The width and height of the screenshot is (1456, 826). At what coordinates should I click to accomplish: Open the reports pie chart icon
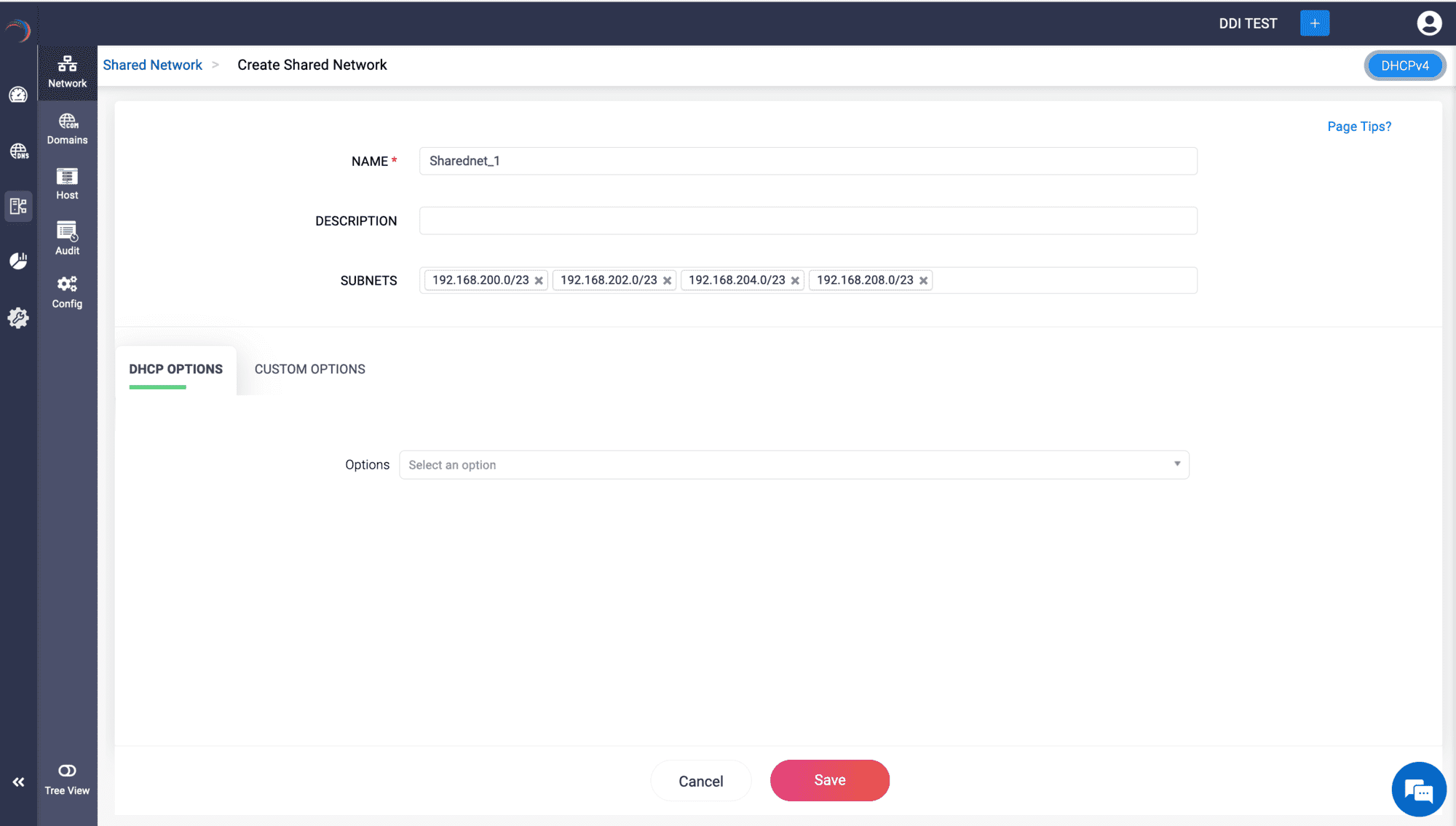18,261
